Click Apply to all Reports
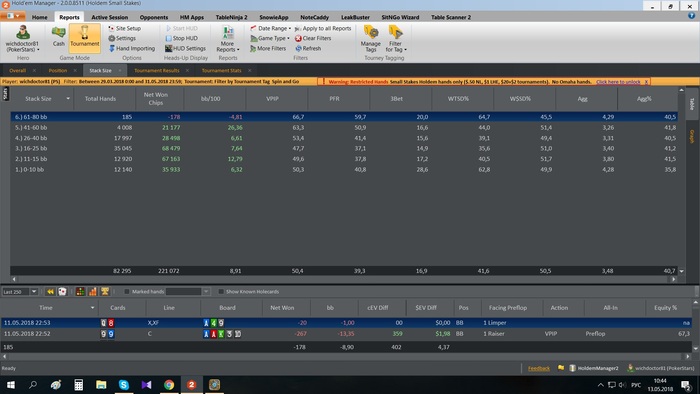 [x=323, y=28]
